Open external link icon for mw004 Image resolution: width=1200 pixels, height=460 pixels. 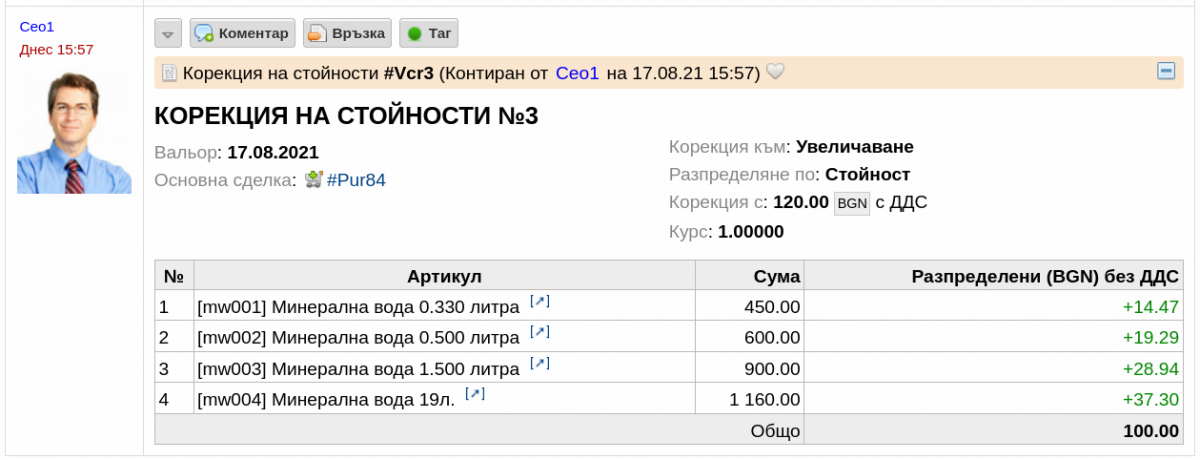[476, 394]
